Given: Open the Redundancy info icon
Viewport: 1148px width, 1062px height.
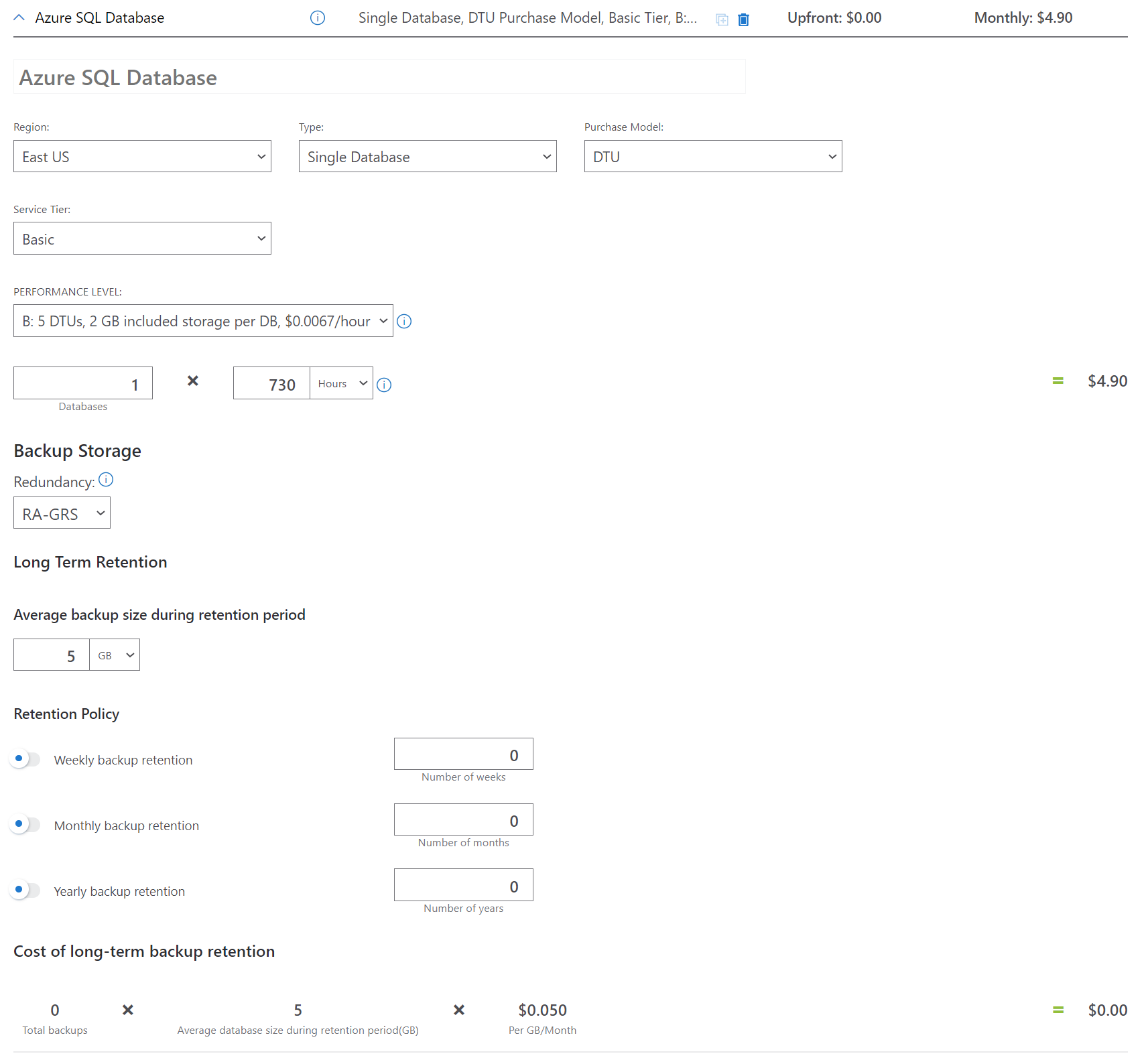Looking at the screenshot, I should pyautogui.click(x=106, y=480).
